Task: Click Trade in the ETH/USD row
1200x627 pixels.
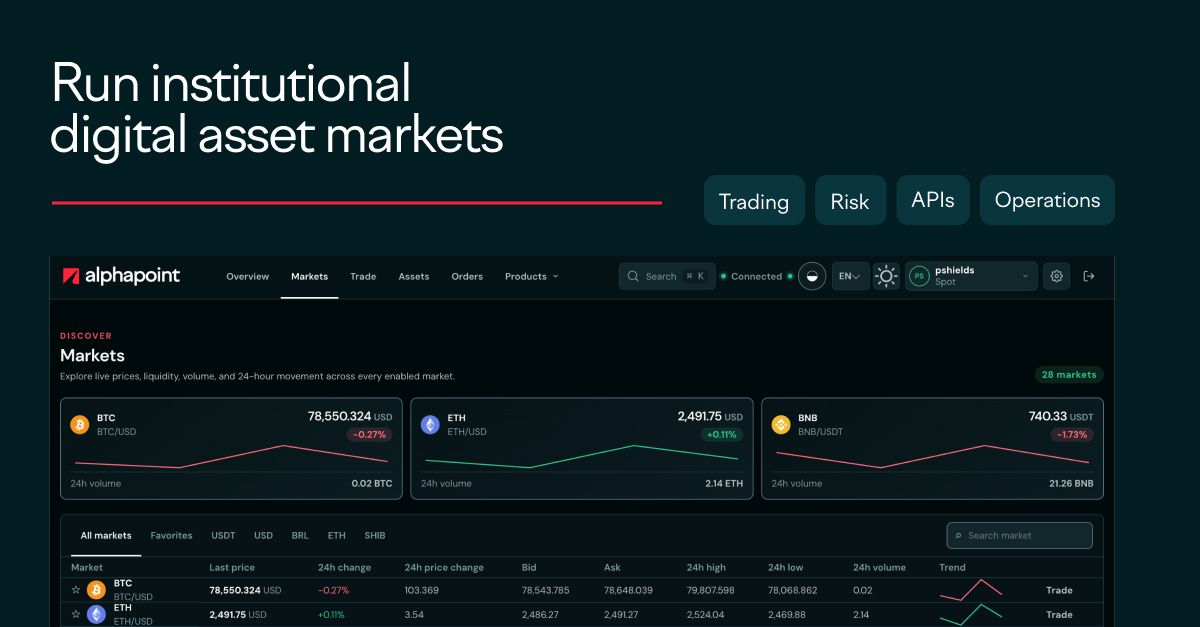Action: [x=1059, y=614]
